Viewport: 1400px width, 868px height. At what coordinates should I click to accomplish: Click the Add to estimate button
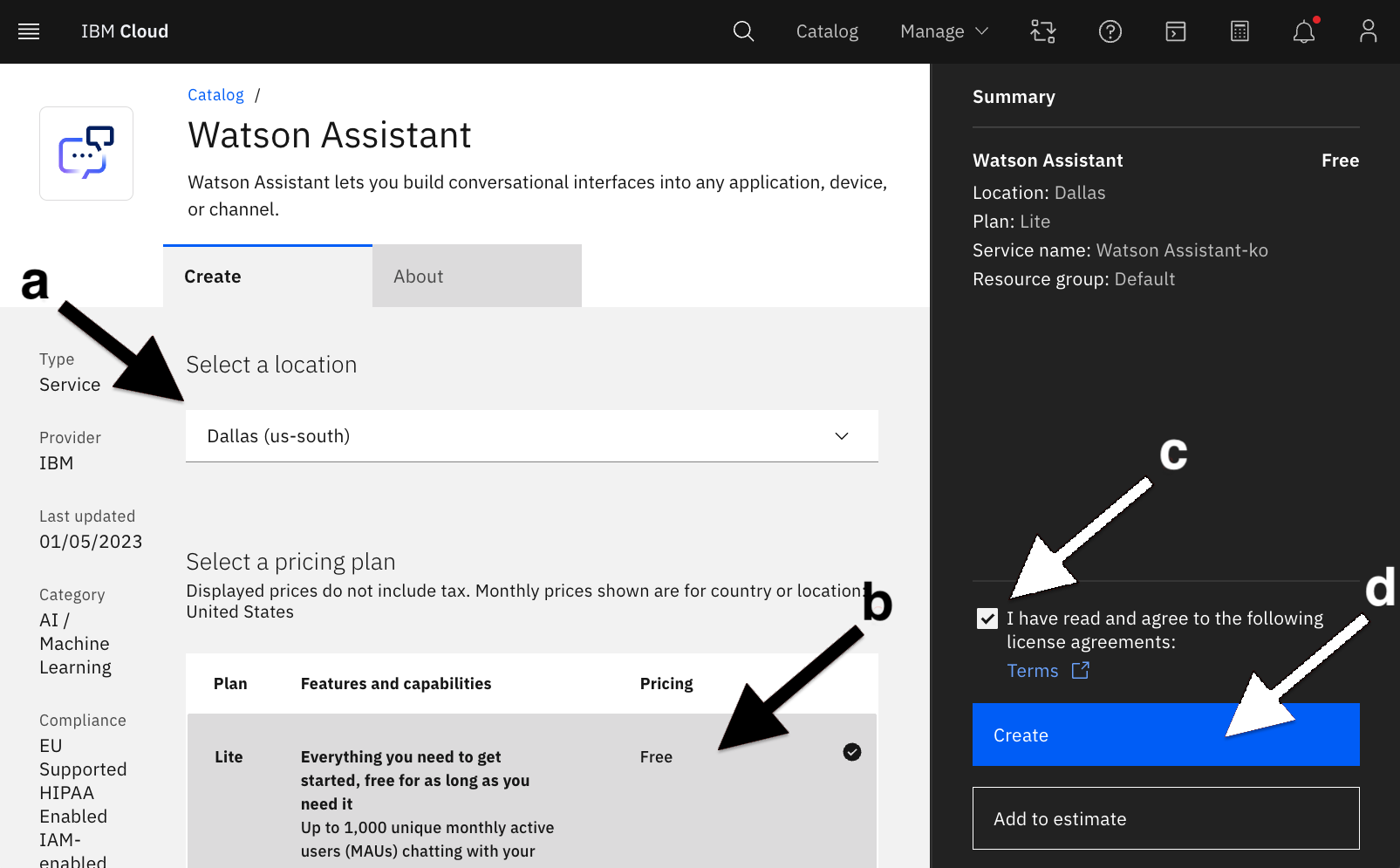(1166, 818)
